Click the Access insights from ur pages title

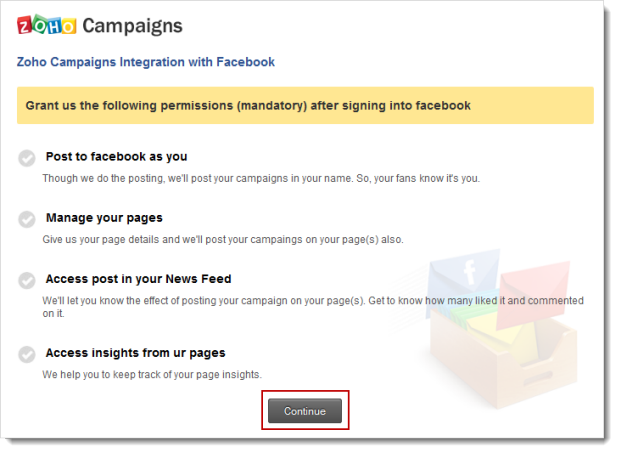click(x=135, y=353)
